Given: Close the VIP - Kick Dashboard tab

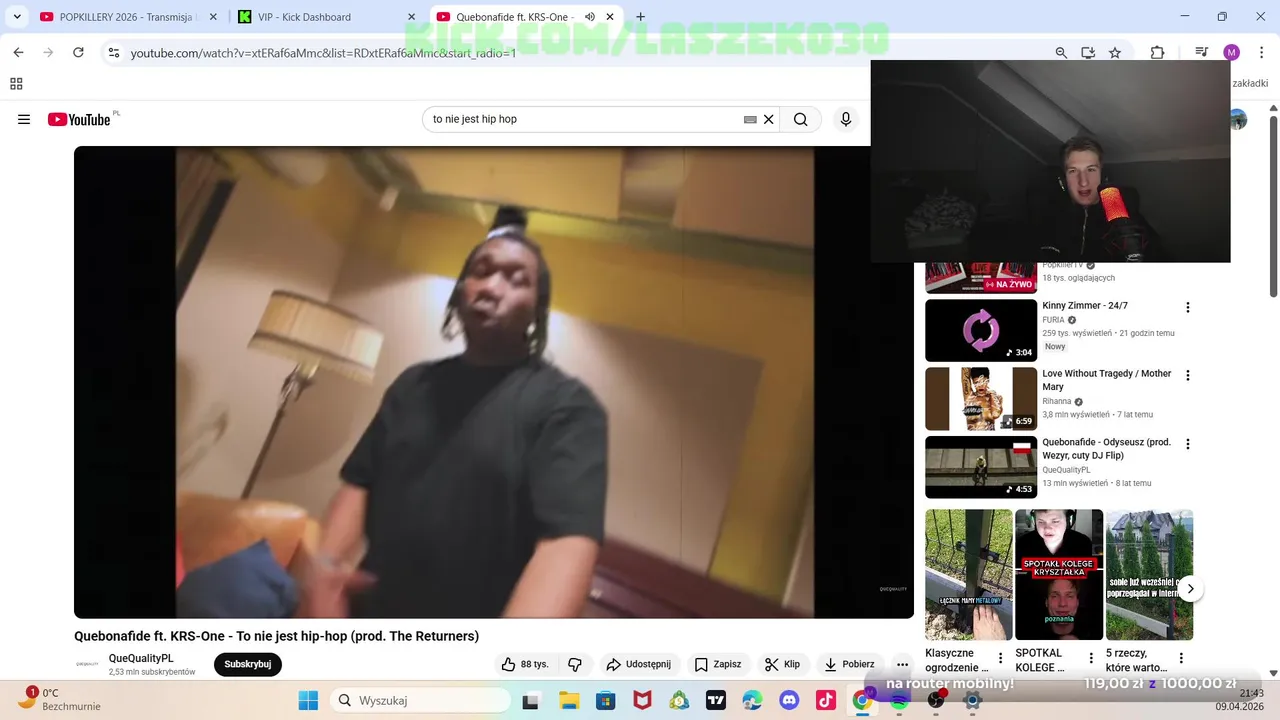Looking at the screenshot, I should pos(411,17).
